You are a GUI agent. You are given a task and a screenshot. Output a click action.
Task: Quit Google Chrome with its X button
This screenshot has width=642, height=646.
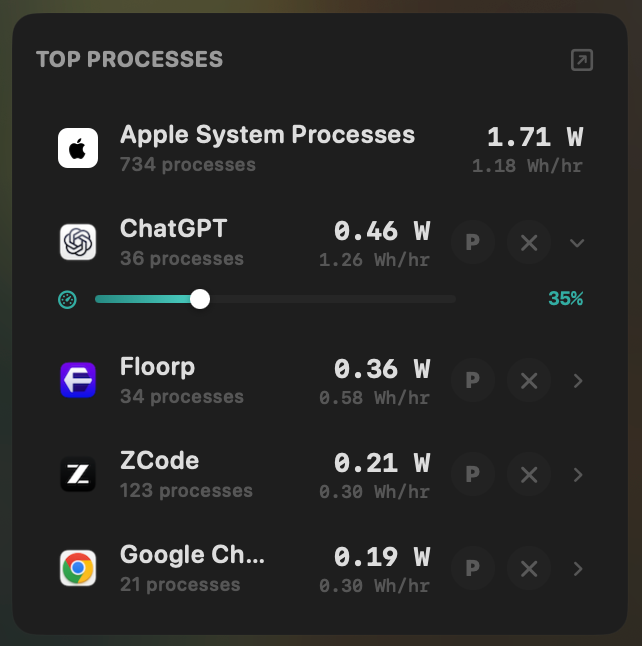(529, 569)
